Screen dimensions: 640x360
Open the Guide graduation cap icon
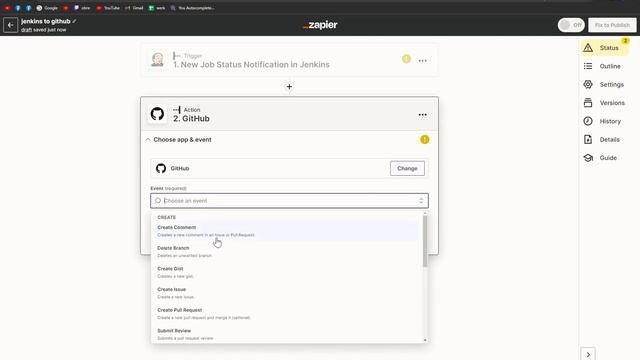click(x=588, y=158)
